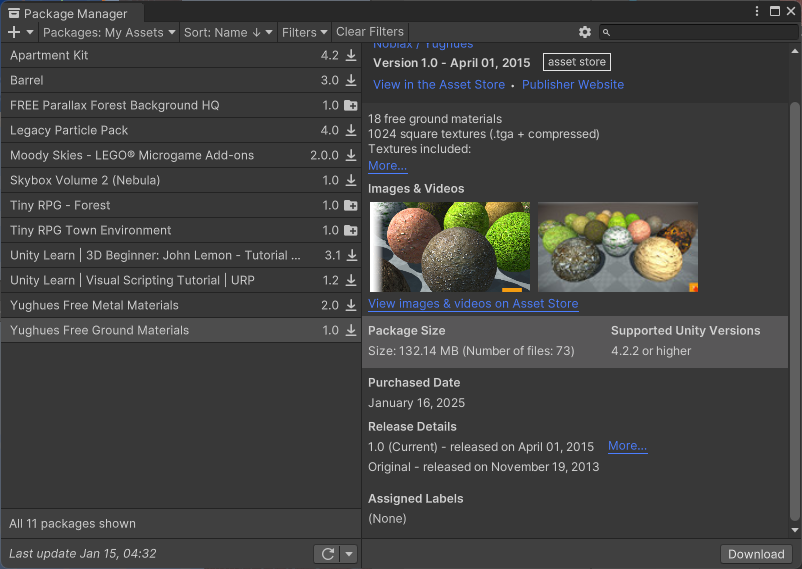Select Tiny RPG - Forest package
The image size is (802, 569).
[x=181, y=205]
